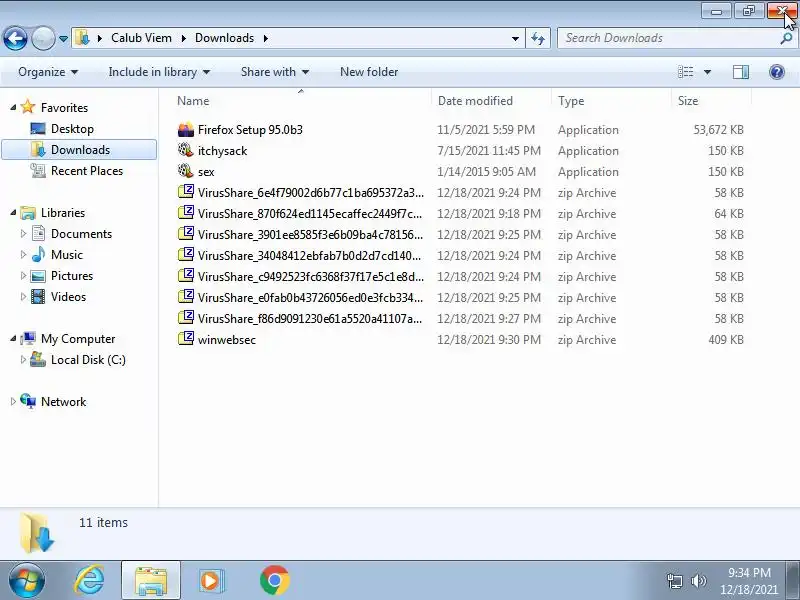
Task: Open the volume speaker tray icon
Action: [x=699, y=581]
